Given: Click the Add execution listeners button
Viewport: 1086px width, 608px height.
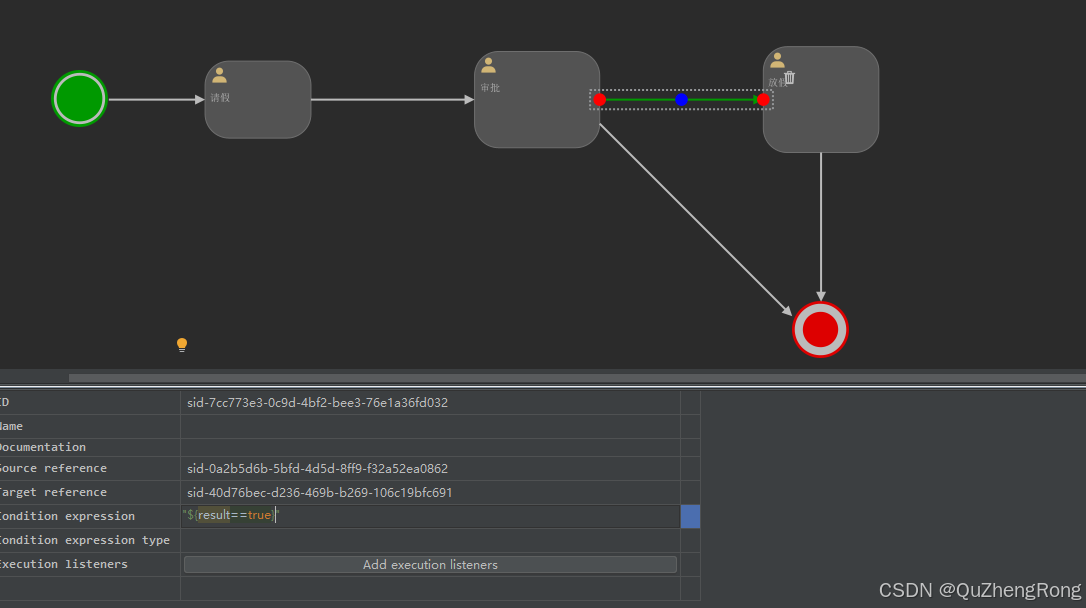Looking at the screenshot, I should click(x=430, y=564).
